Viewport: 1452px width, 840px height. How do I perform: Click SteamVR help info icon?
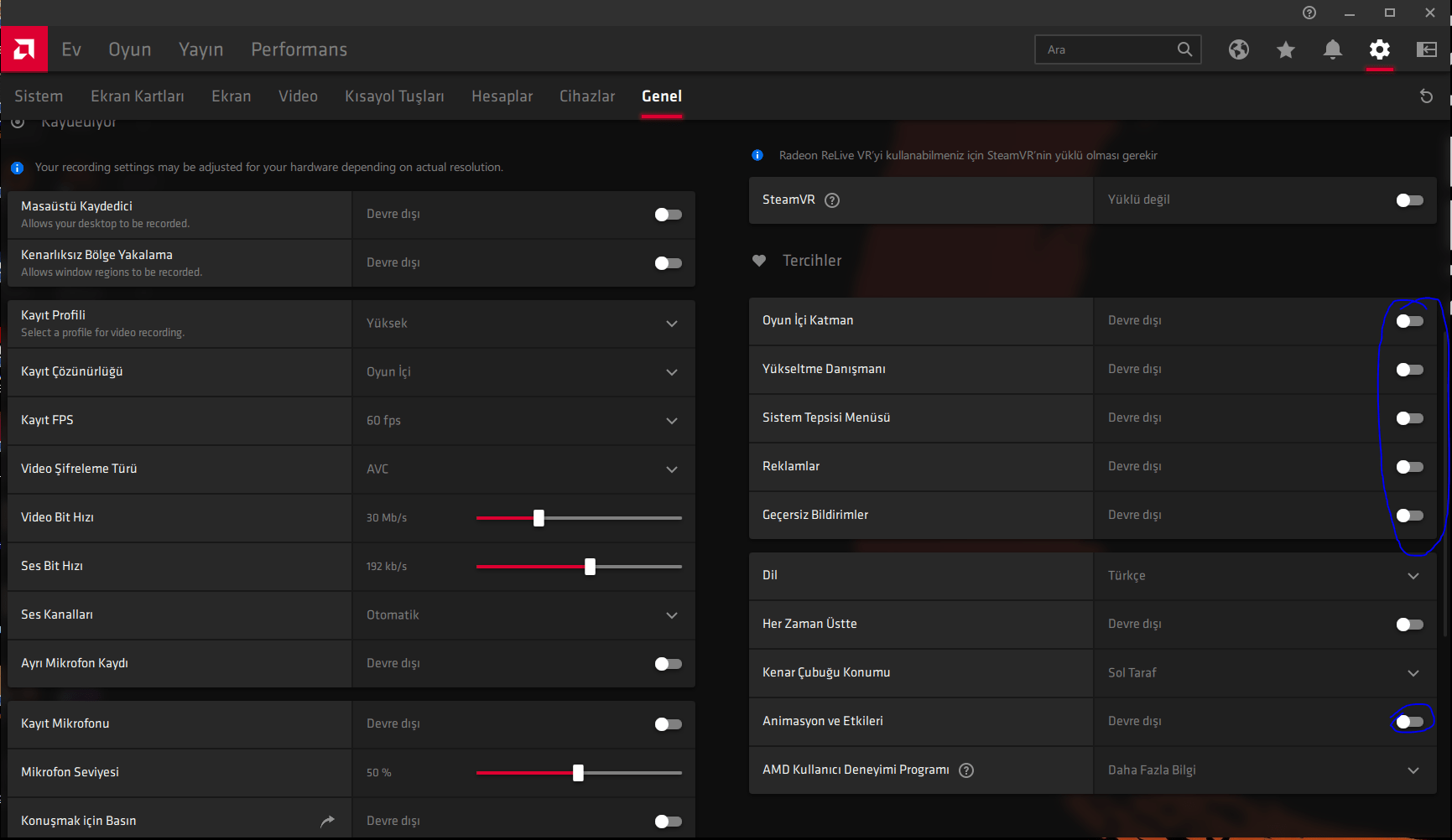(x=832, y=200)
